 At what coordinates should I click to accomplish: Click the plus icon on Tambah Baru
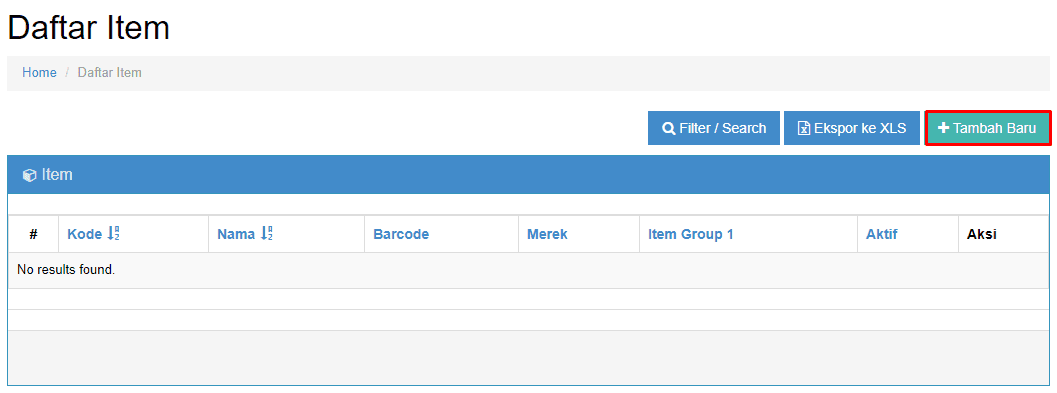pyautogui.click(x=944, y=127)
